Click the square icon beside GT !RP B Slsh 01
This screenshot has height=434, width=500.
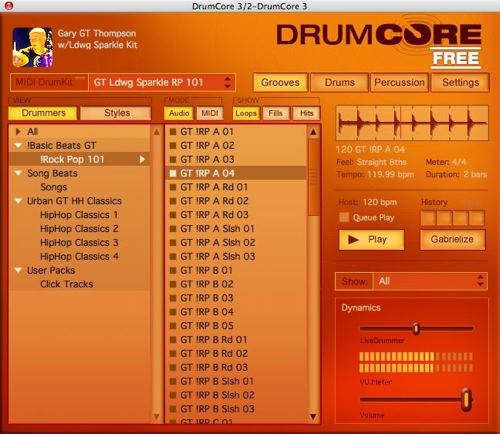pos(173,381)
